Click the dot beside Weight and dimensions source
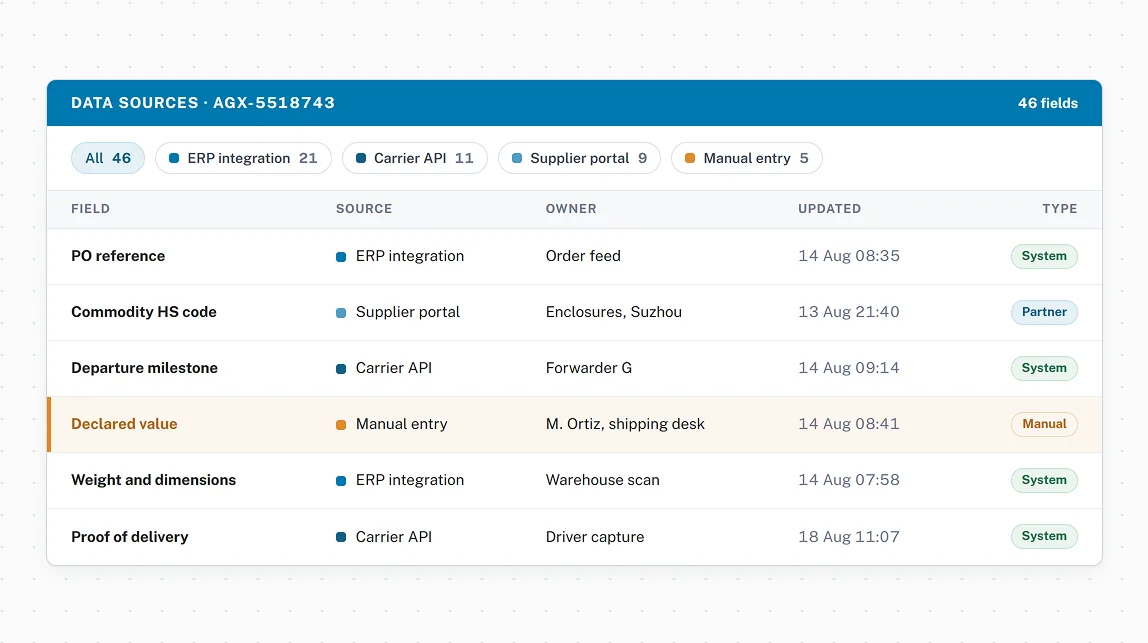Image resolution: width=1148 pixels, height=643 pixels. tap(341, 481)
